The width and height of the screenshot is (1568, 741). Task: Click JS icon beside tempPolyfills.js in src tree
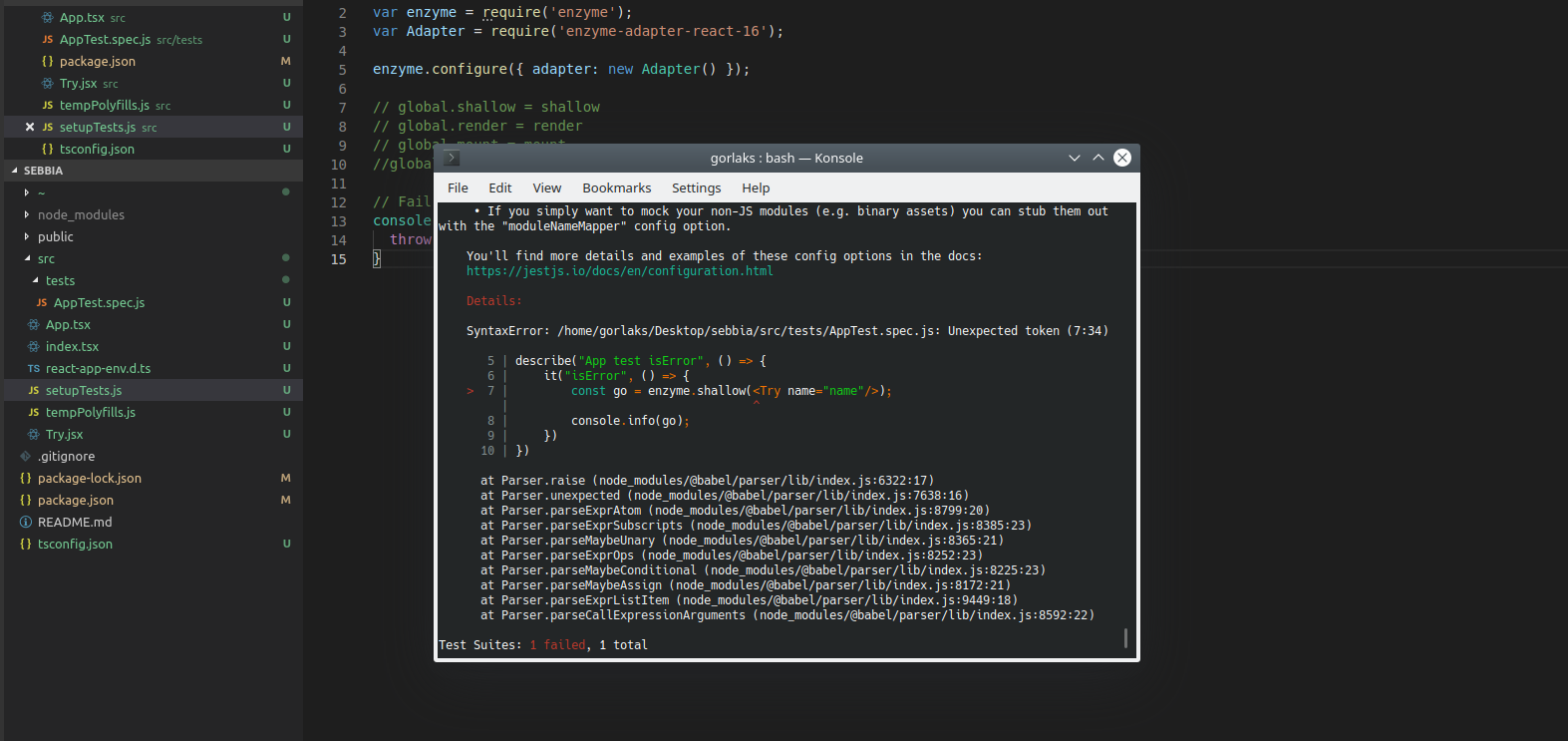pos(34,412)
